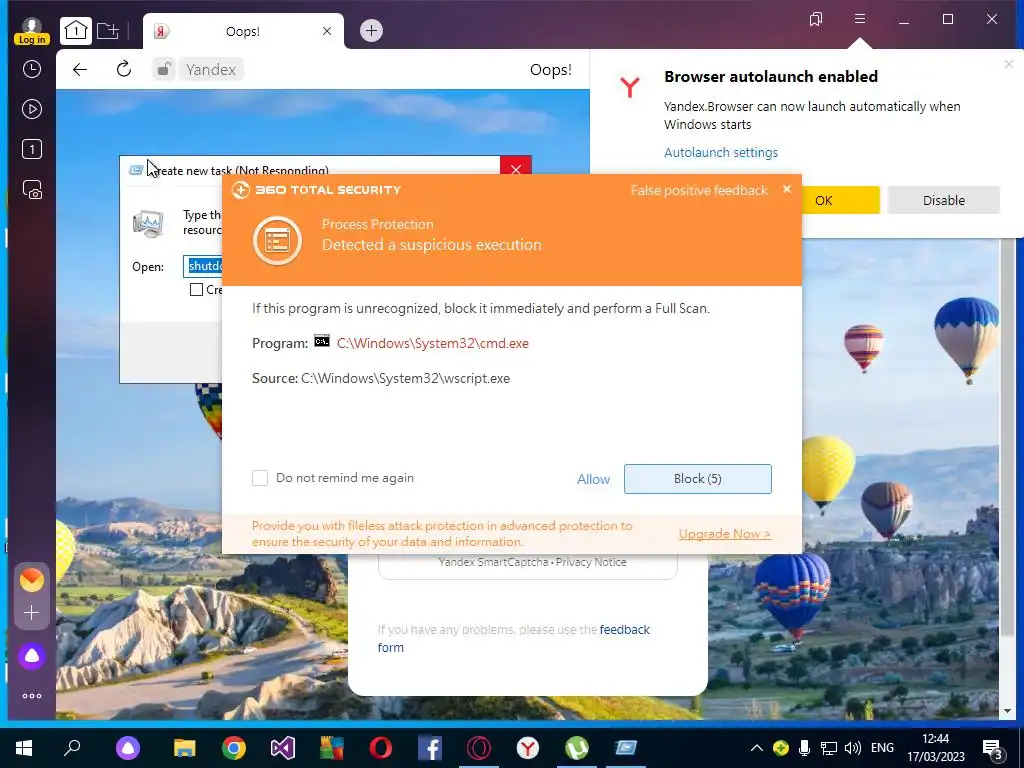Open Visual Studio from taskbar

pyautogui.click(x=283, y=748)
